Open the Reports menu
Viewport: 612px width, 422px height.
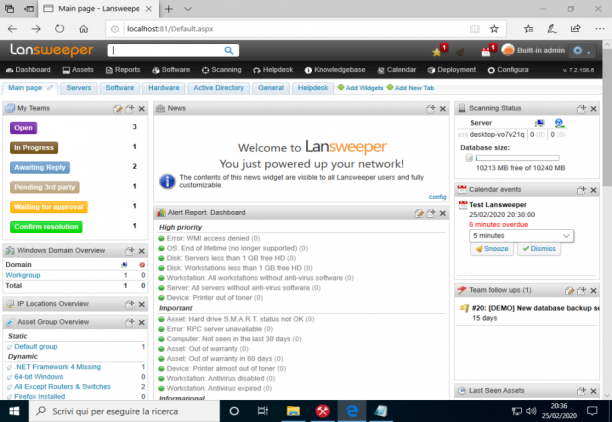click(x=123, y=70)
